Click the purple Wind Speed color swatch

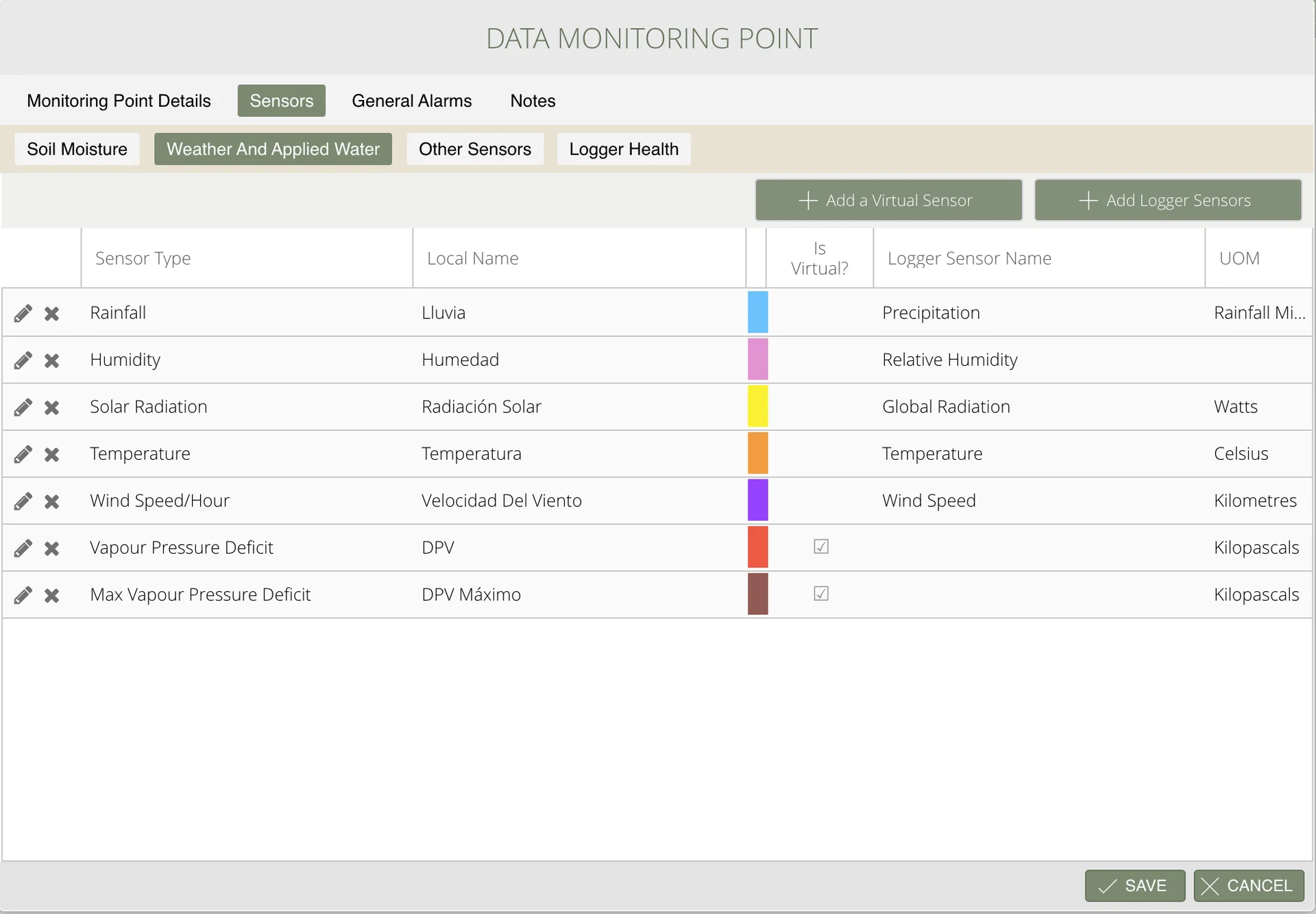(x=757, y=500)
